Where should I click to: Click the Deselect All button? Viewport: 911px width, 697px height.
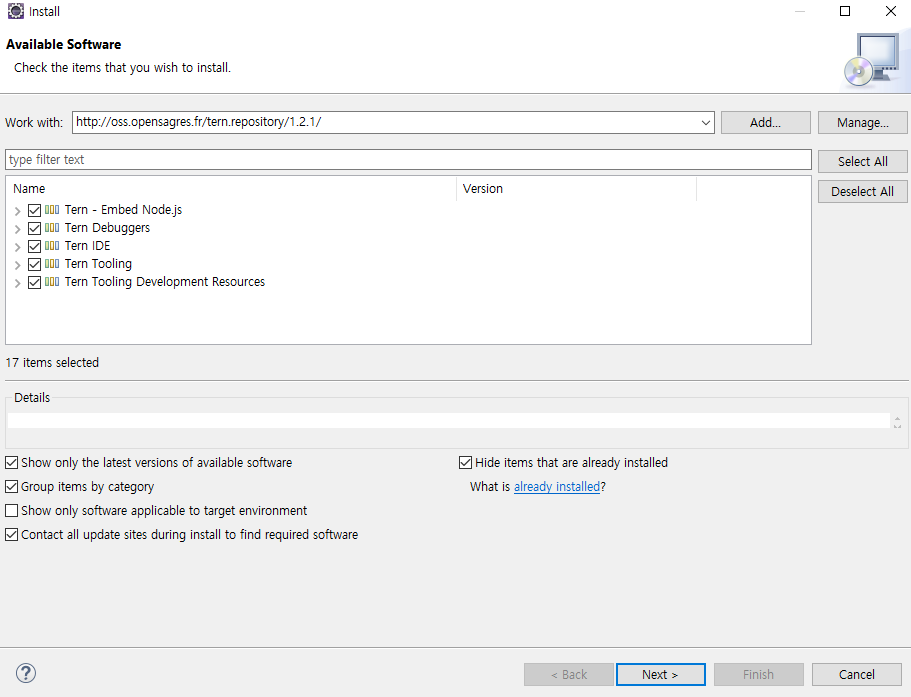(862, 192)
